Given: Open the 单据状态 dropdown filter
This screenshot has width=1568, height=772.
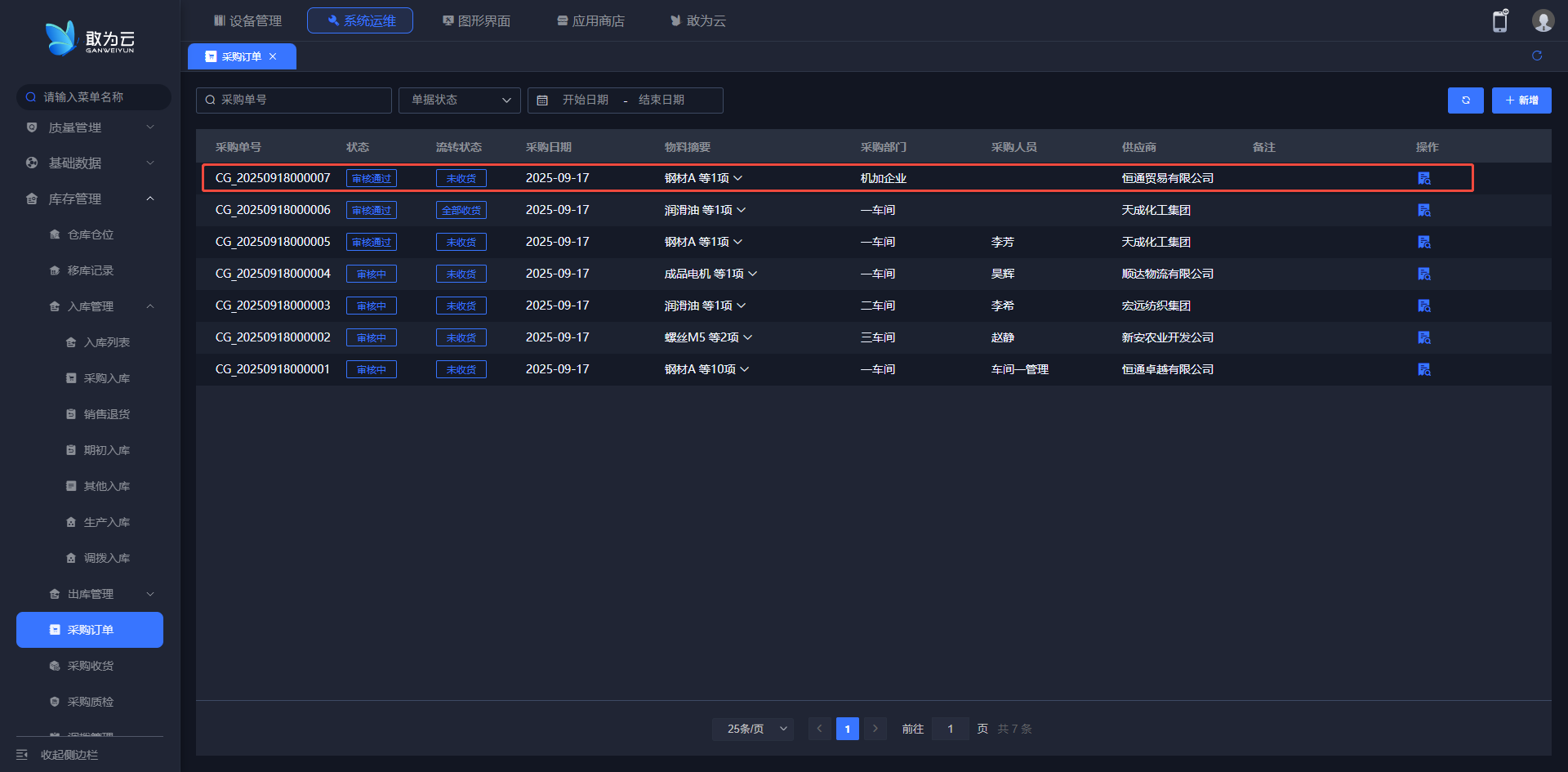Looking at the screenshot, I should (459, 100).
